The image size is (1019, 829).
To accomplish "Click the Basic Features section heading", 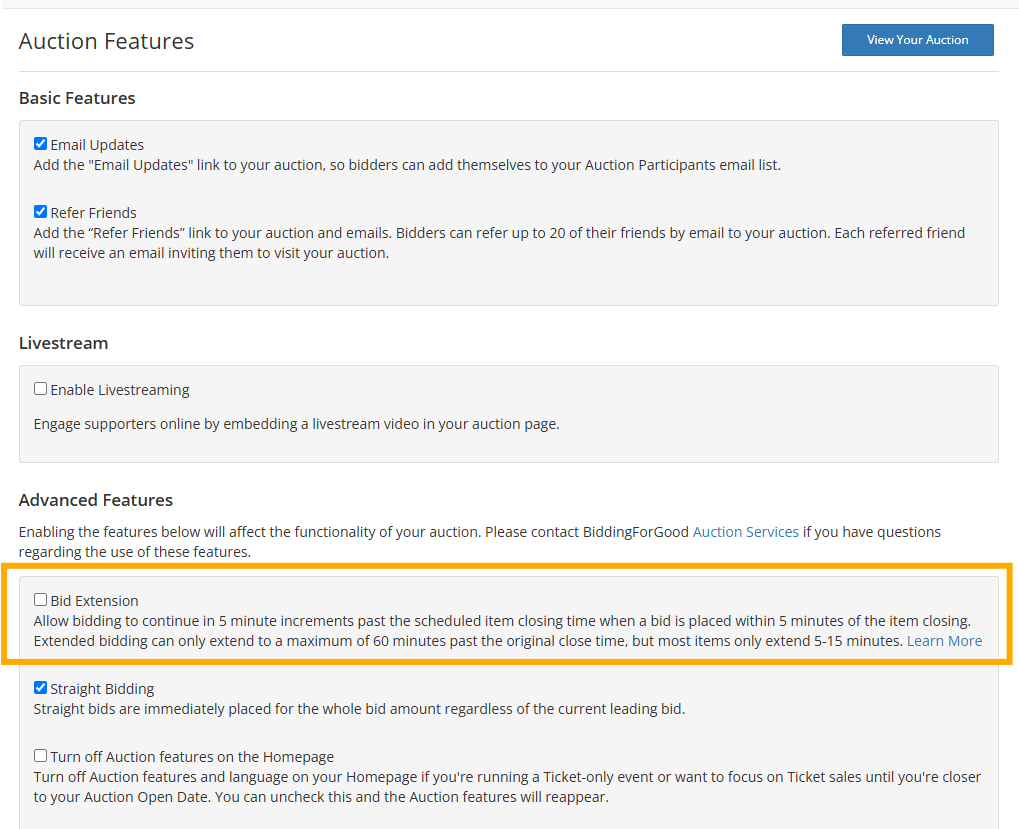I will [77, 98].
